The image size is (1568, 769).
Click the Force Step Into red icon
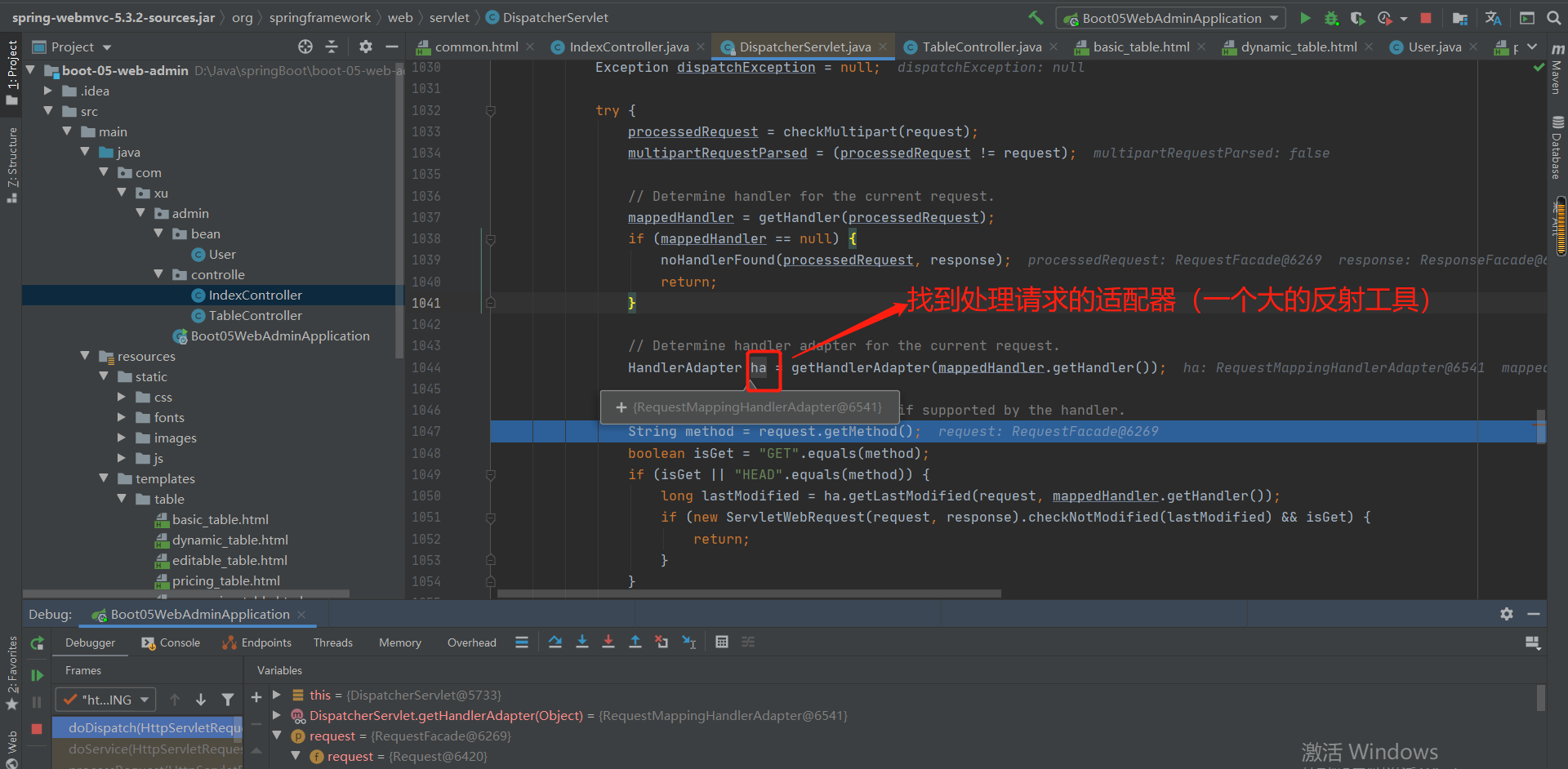(608, 642)
